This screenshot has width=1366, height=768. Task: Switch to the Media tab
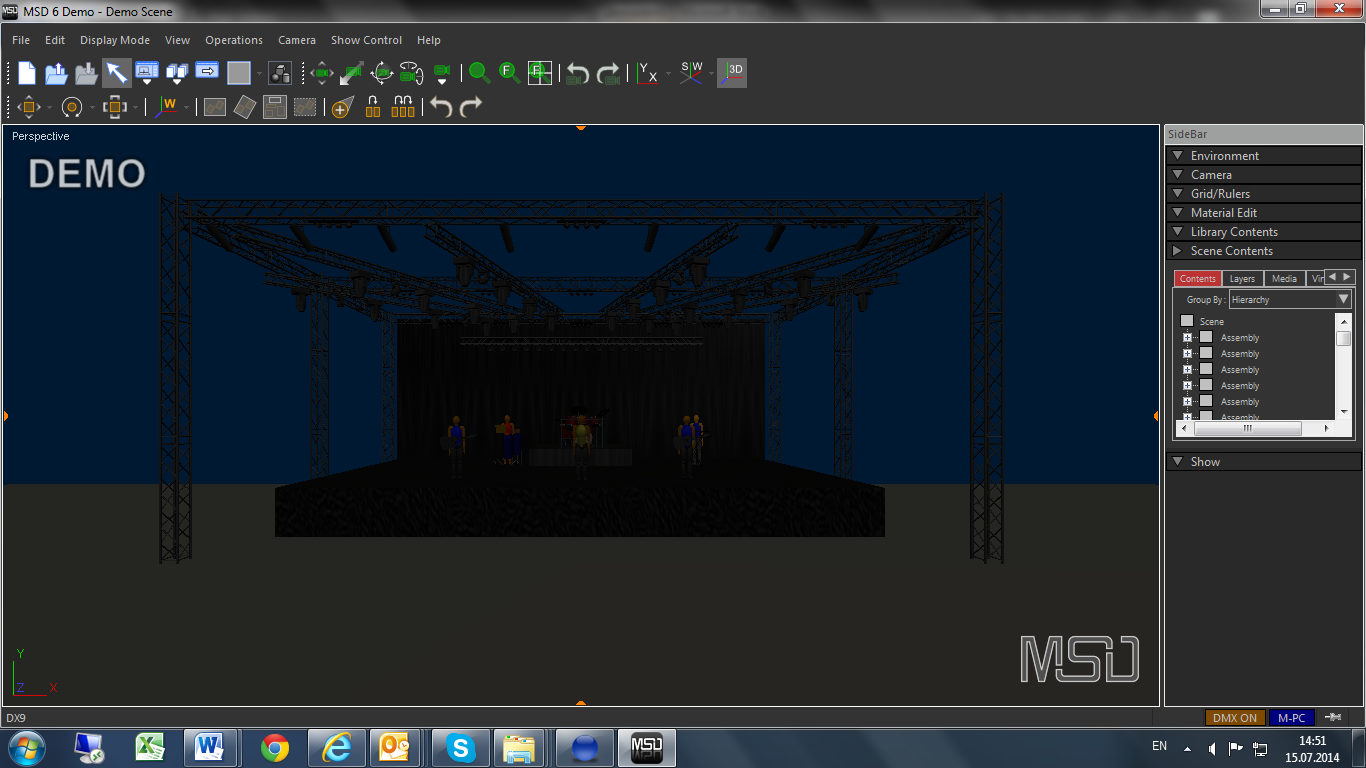tap(1285, 279)
